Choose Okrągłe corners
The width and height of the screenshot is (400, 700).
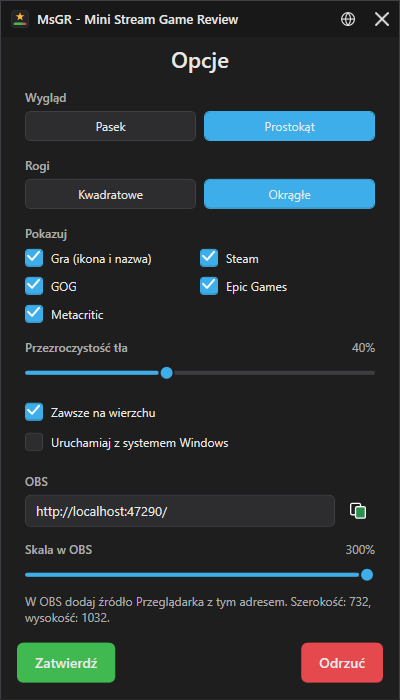pyautogui.click(x=289, y=194)
